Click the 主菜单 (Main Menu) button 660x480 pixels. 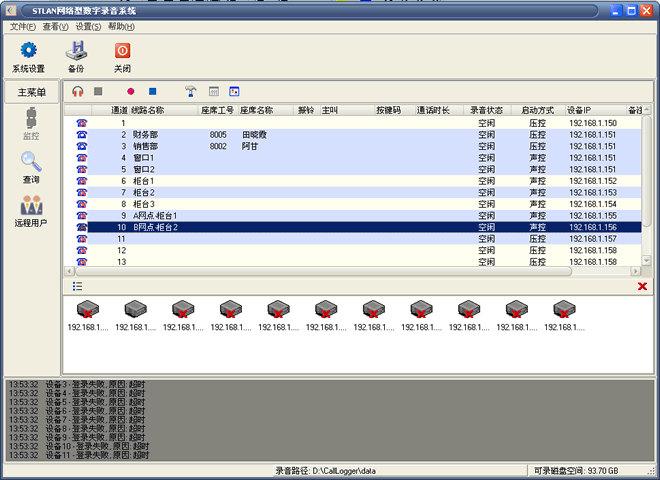coord(31,92)
